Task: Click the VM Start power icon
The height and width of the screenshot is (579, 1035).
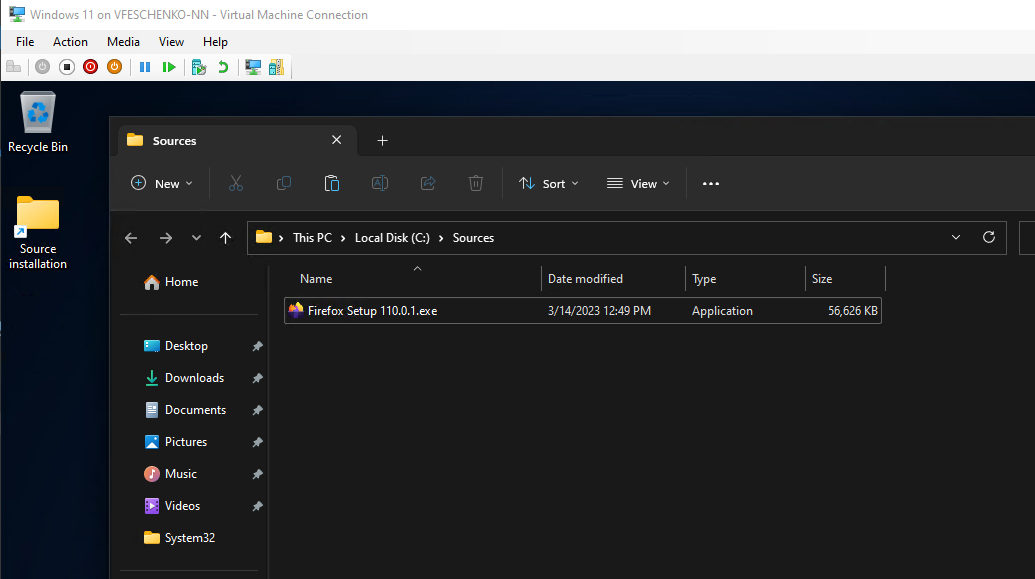Action: [x=42, y=67]
